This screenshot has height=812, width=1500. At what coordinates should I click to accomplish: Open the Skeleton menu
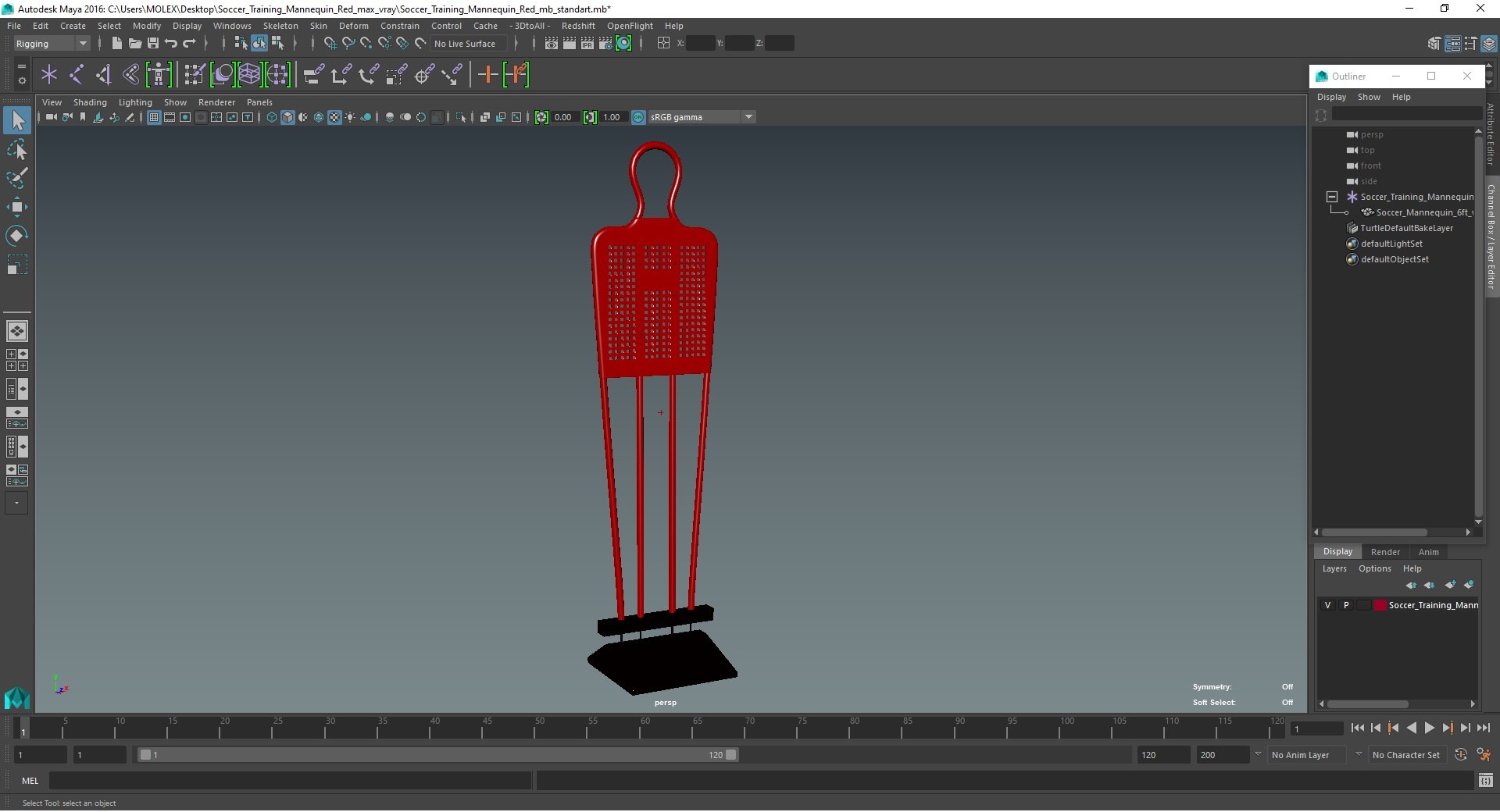pos(280,26)
